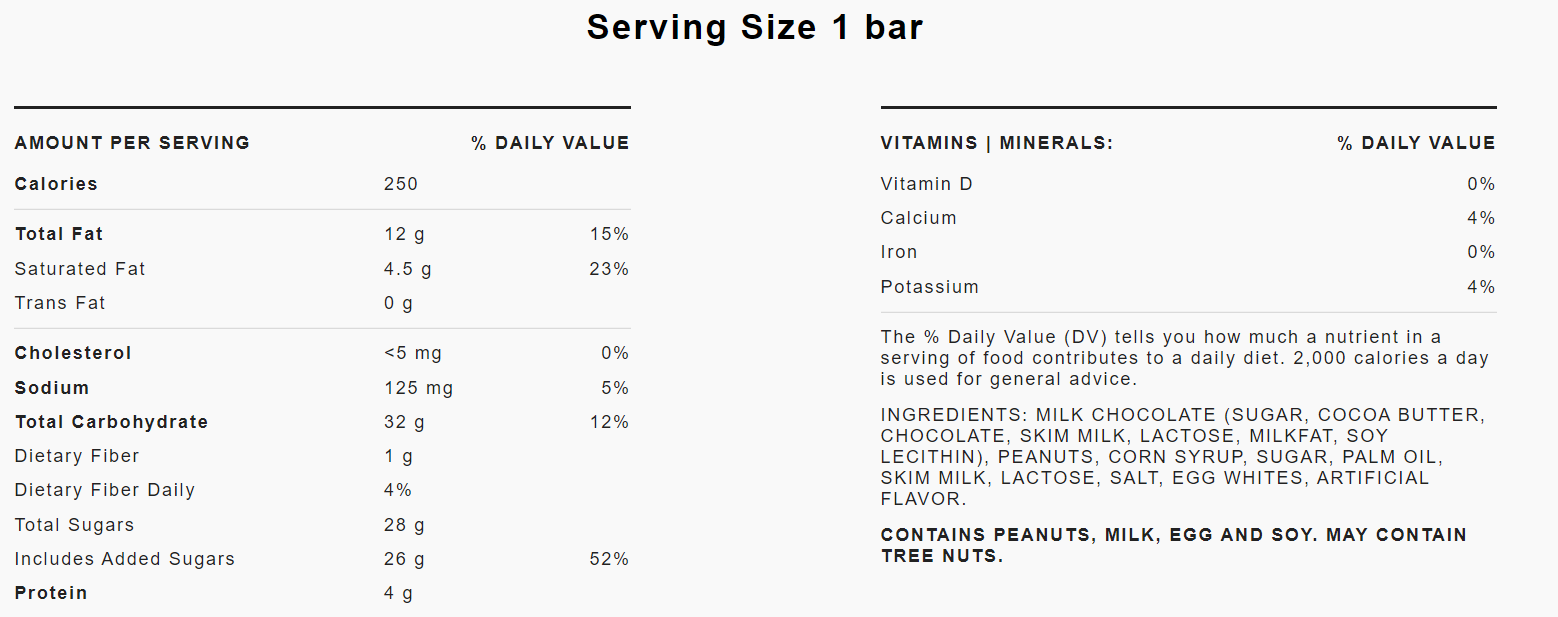The height and width of the screenshot is (617, 1558).
Task: Click the Sodium 125 mg value
Action: [x=418, y=388]
